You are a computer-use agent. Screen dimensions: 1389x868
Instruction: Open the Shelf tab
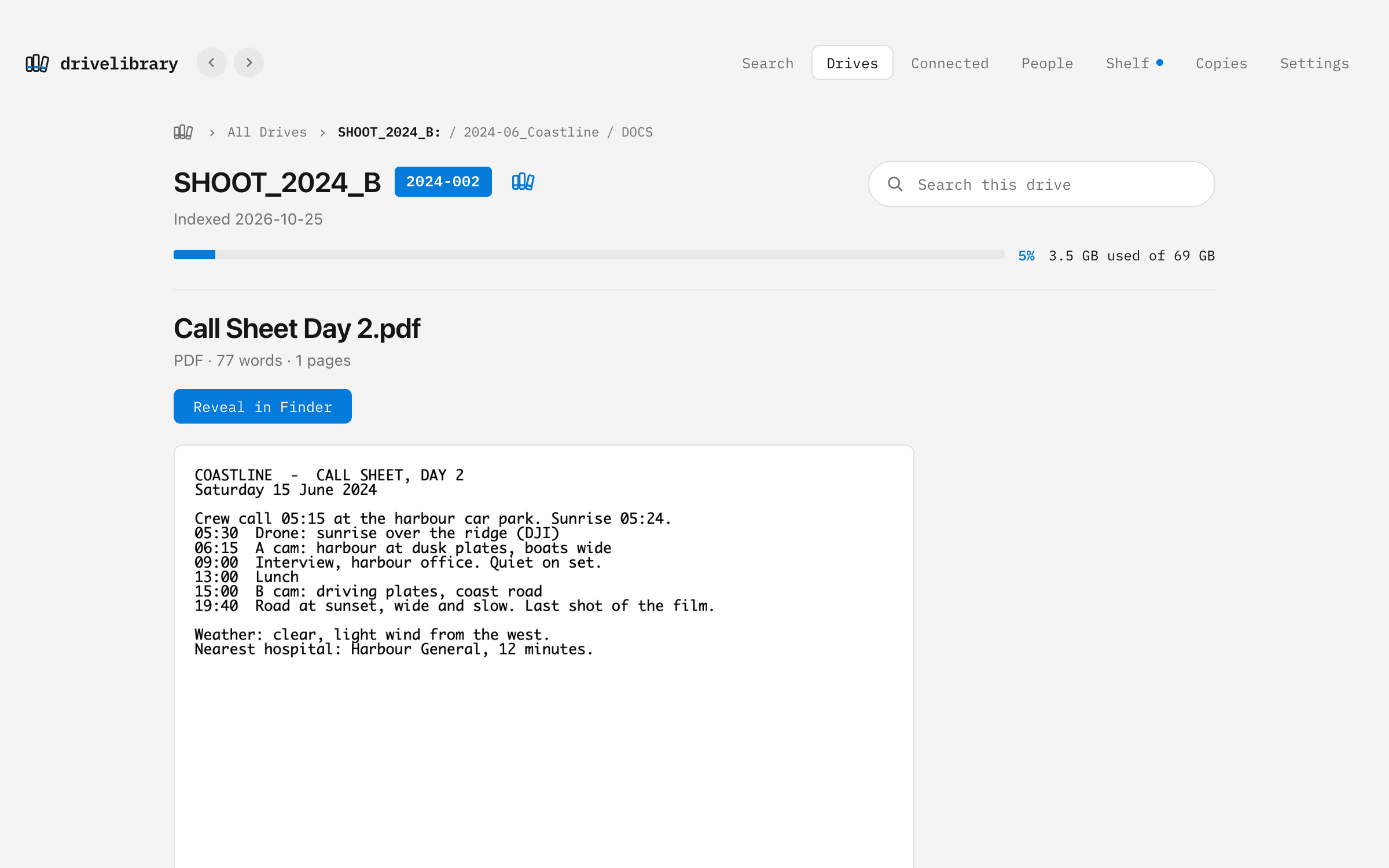pos(1134,63)
